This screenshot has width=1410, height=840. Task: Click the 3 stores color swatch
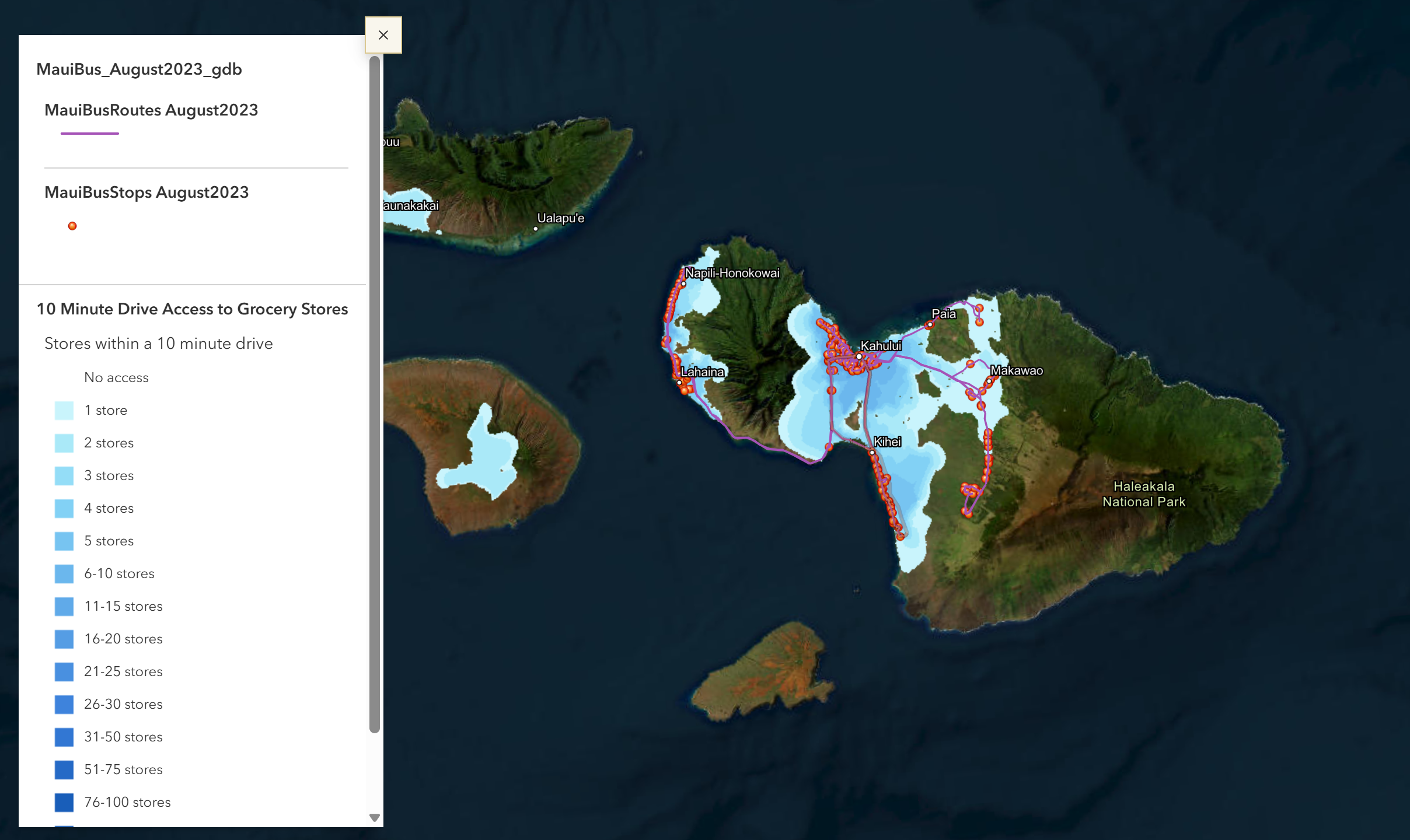coord(64,476)
